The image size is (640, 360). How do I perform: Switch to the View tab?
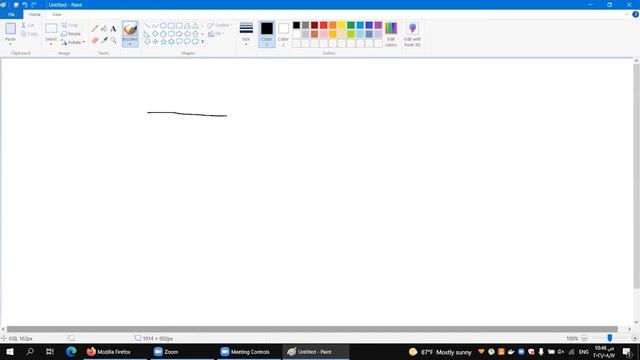(57, 14)
